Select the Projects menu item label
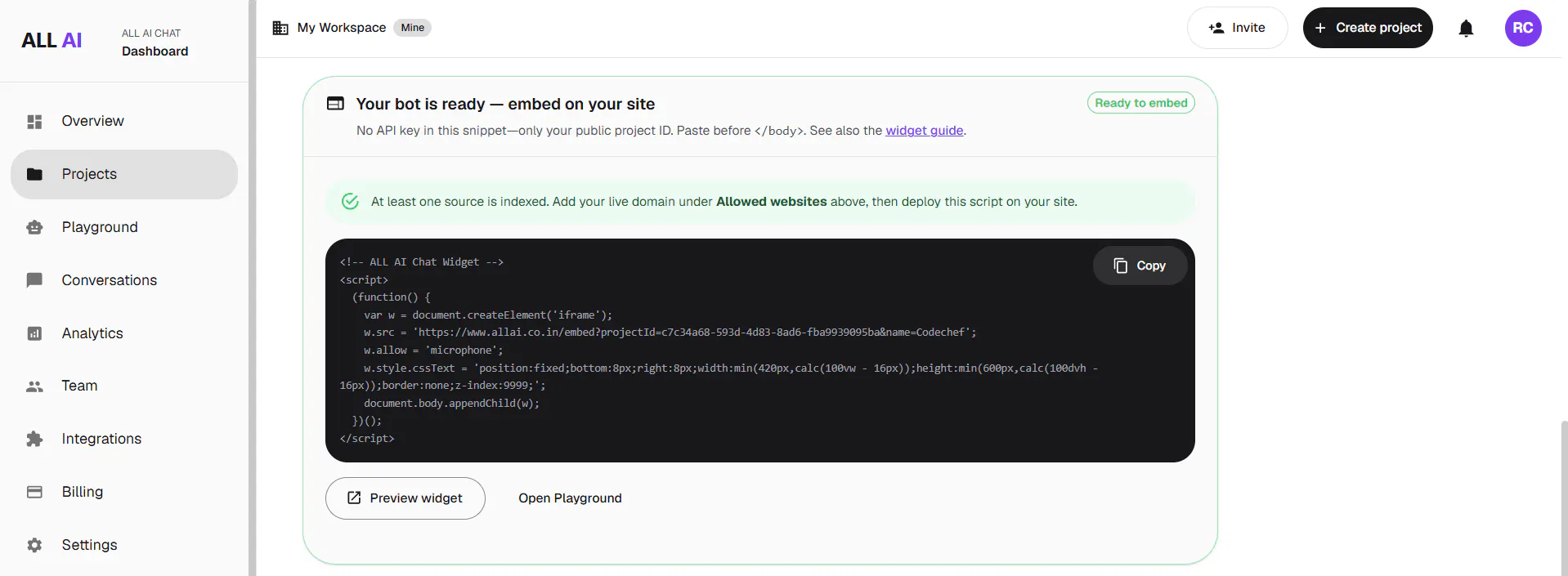Viewport: 1568px width, 576px height. (x=89, y=174)
